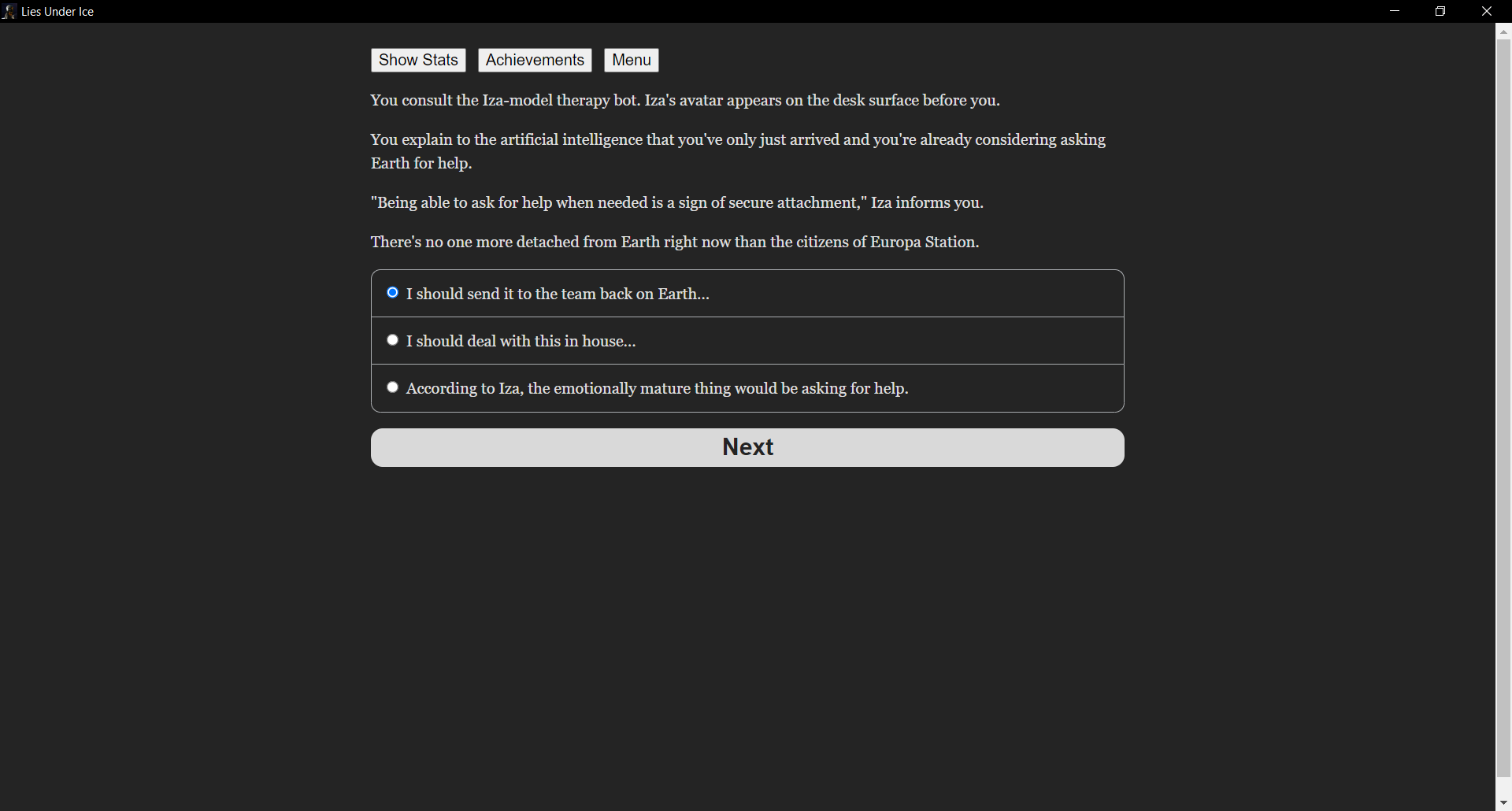Image resolution: width=1512 pixels, height=811 pixels.
Task: Select radio dot for sending to Earth team
Action: [392, 293]
